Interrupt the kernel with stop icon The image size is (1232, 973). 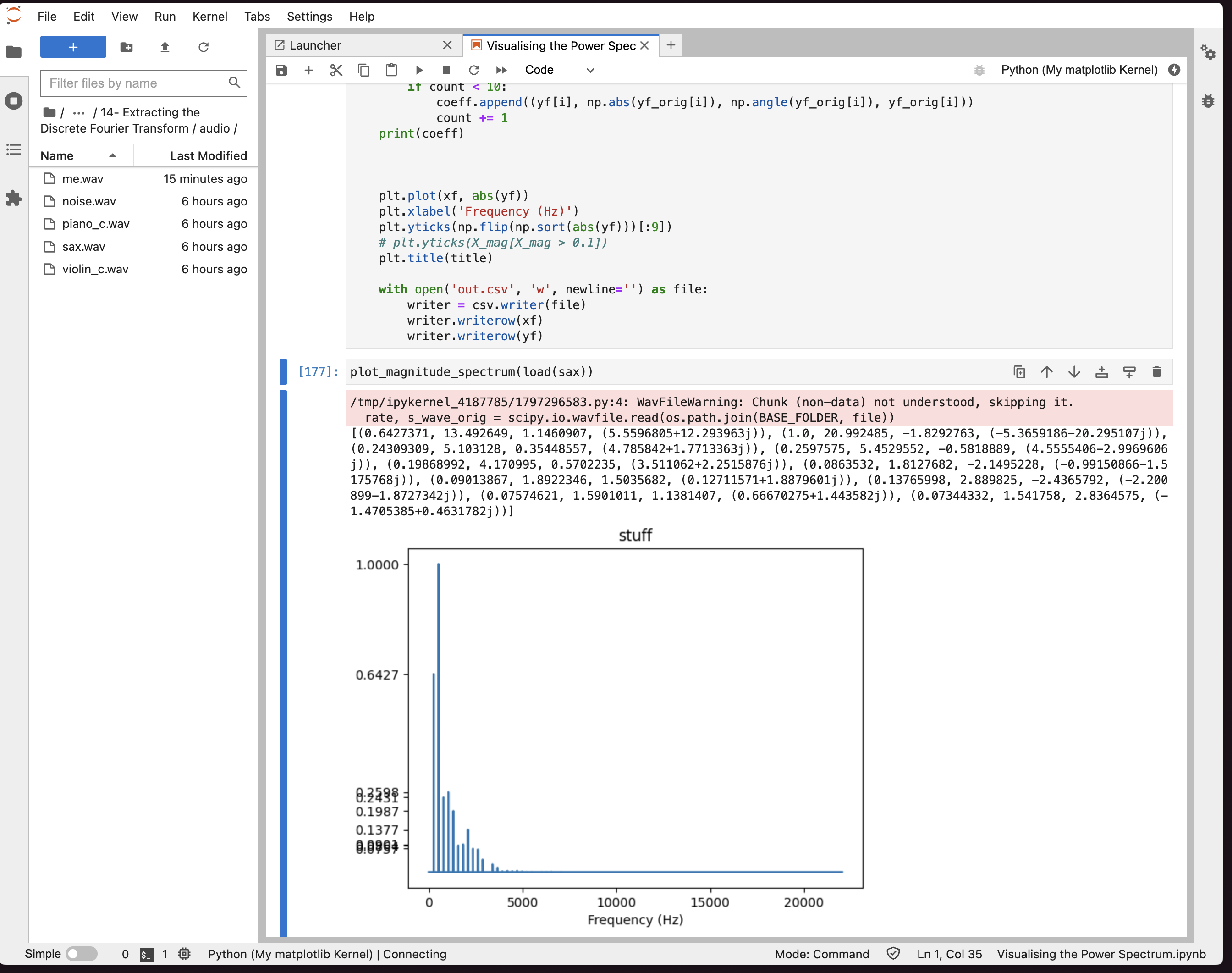pos(446,70)
